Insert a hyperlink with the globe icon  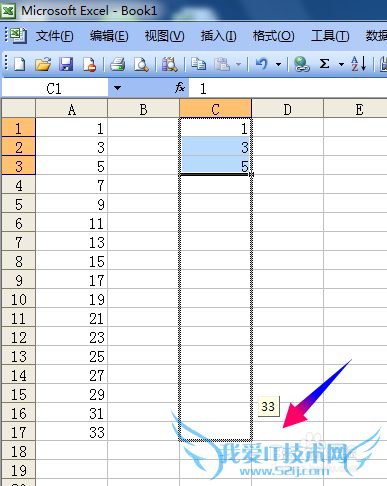click(x=302, y=64)
